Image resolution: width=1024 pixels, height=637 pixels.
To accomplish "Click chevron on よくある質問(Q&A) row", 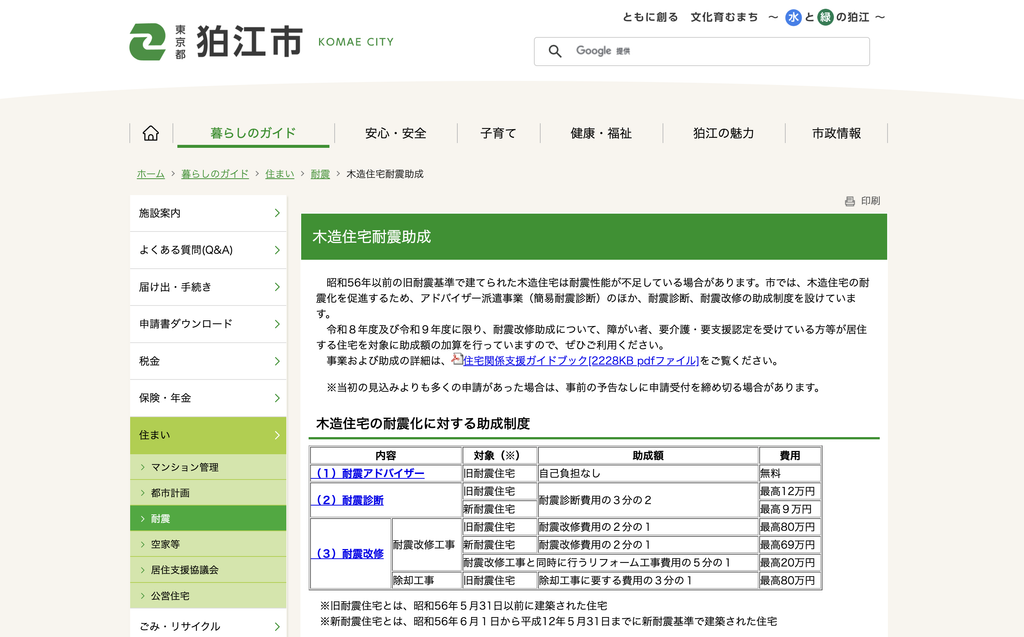I will [x=277, y=250].
